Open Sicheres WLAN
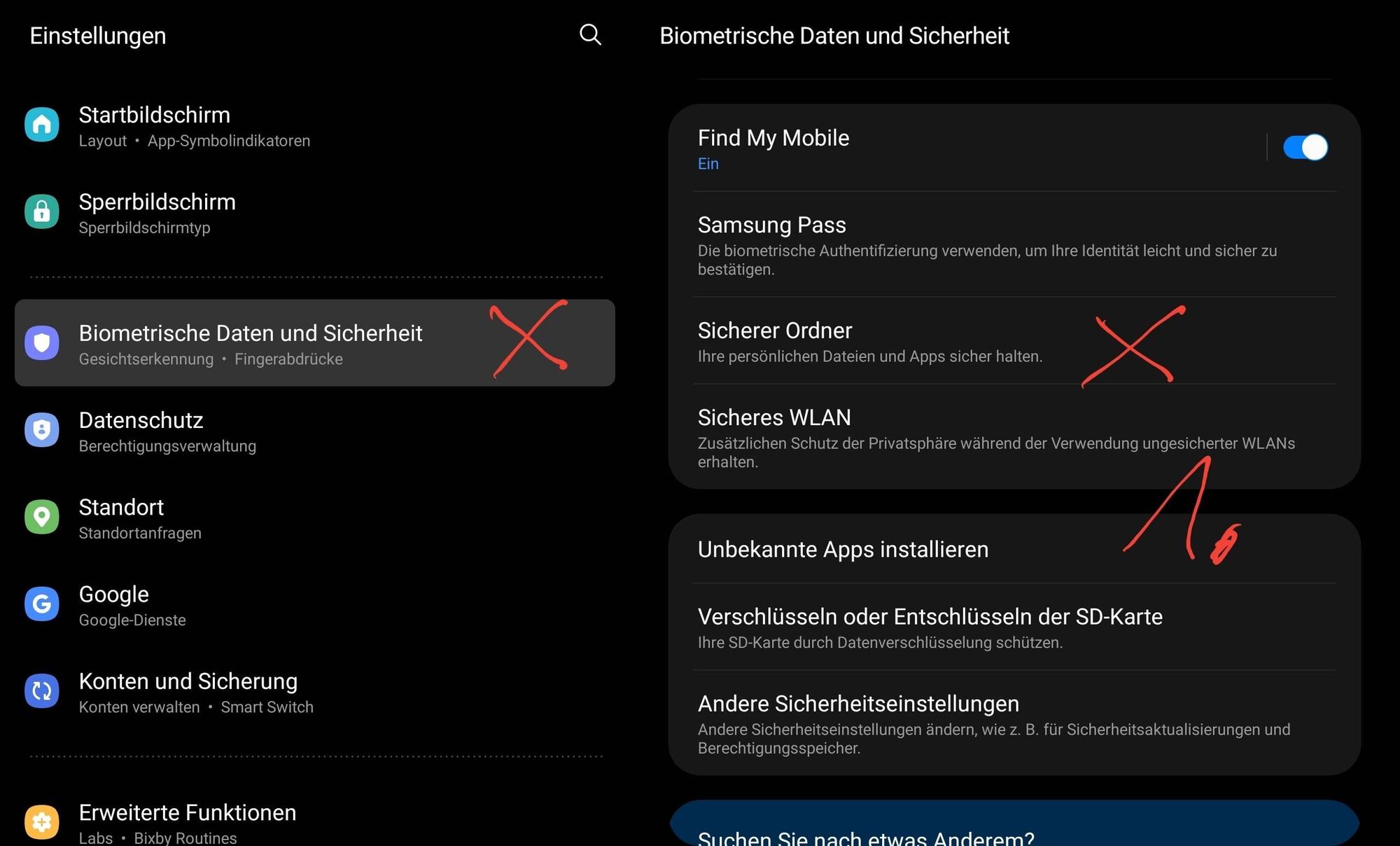The width and height of the screenshot is (1400, 846). [1014, 436]
